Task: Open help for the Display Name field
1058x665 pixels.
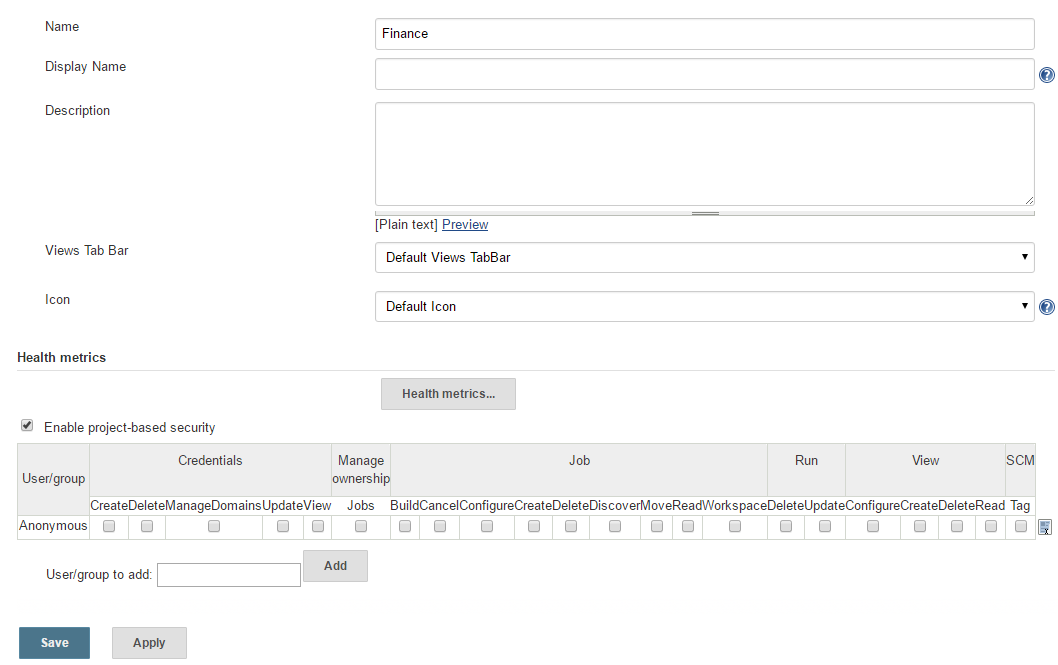Action: [x=1047, y=75]
